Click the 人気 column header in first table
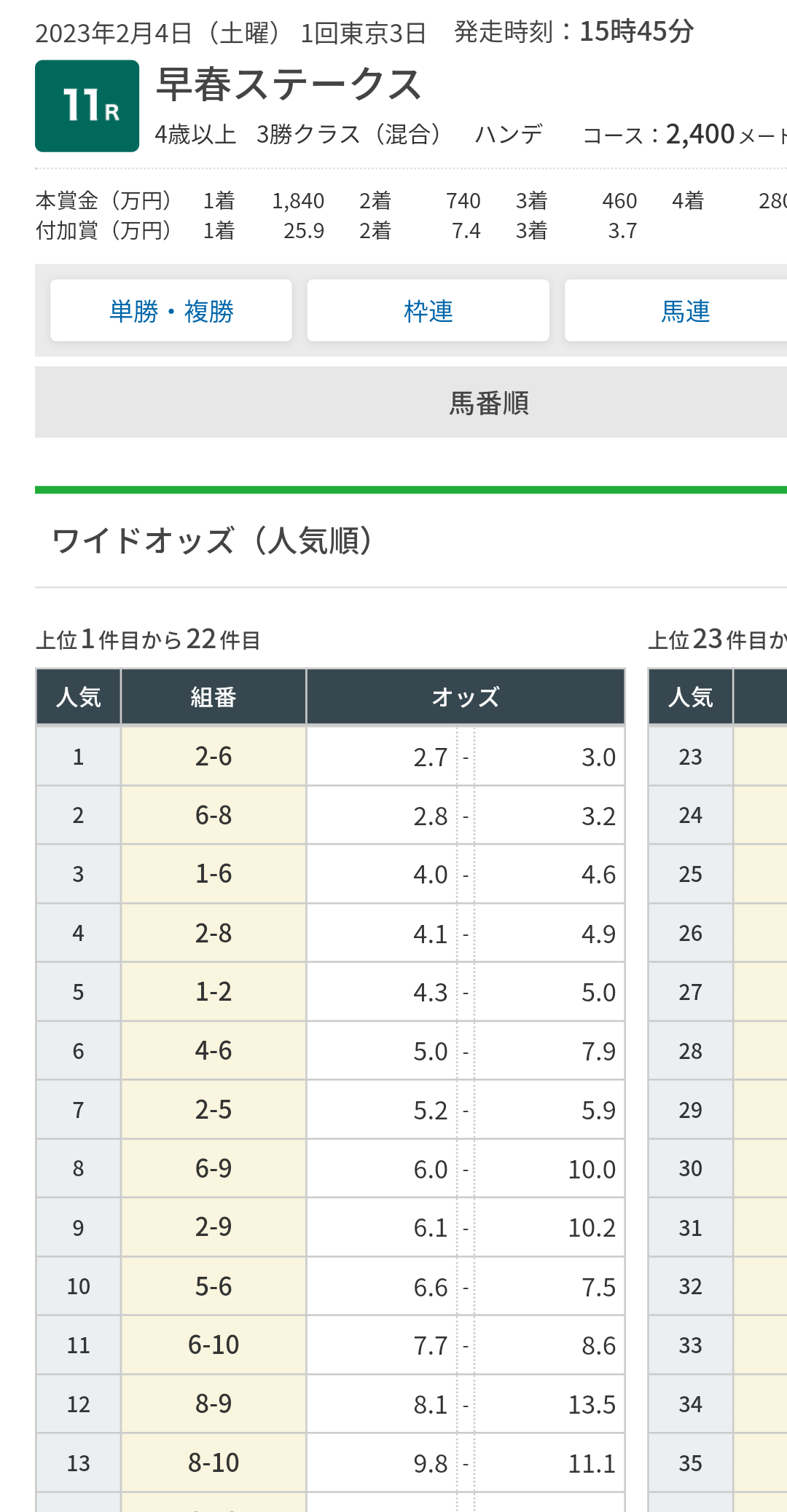This screenshot has height=1512, width=787. [x=79, y=697]
